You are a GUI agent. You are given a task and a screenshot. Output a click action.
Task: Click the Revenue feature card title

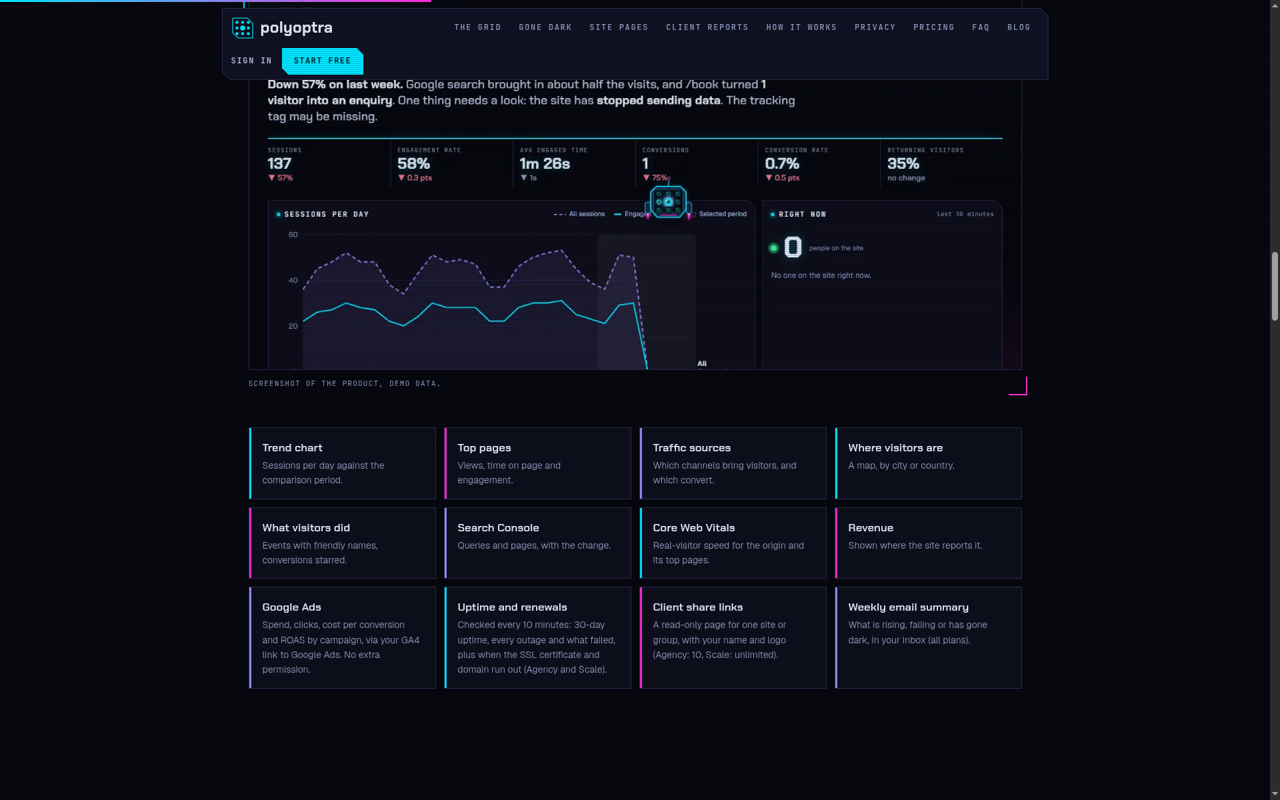(x=871, y=528)
